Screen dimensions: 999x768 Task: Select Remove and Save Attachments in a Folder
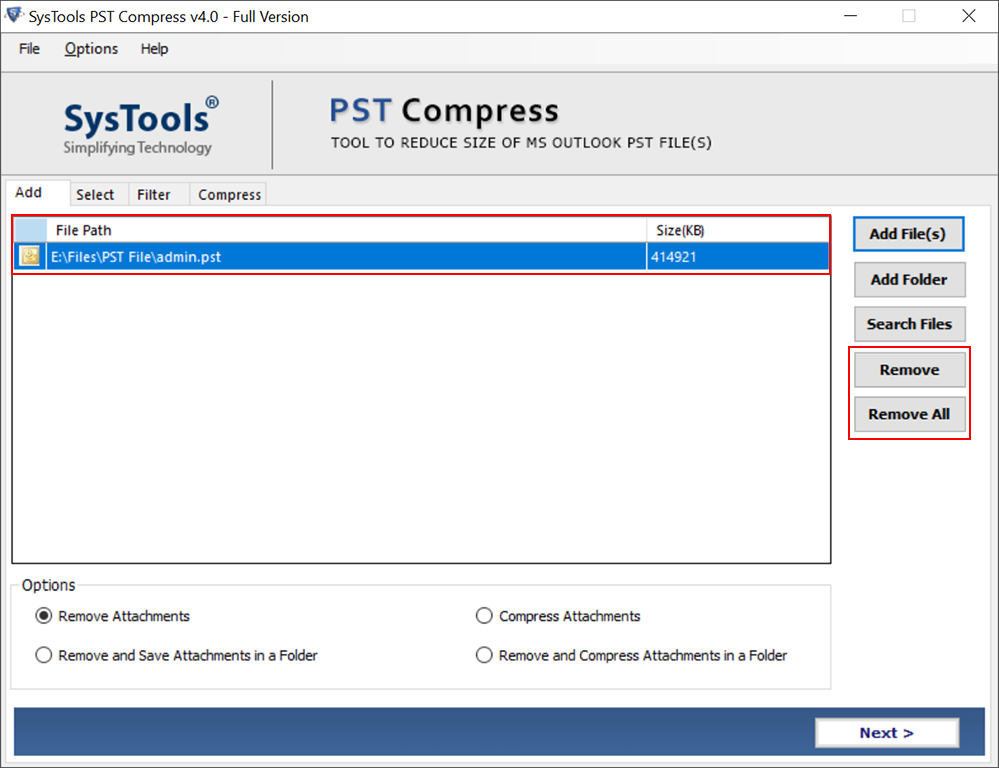pyautogui.click(x=176, y=655)
